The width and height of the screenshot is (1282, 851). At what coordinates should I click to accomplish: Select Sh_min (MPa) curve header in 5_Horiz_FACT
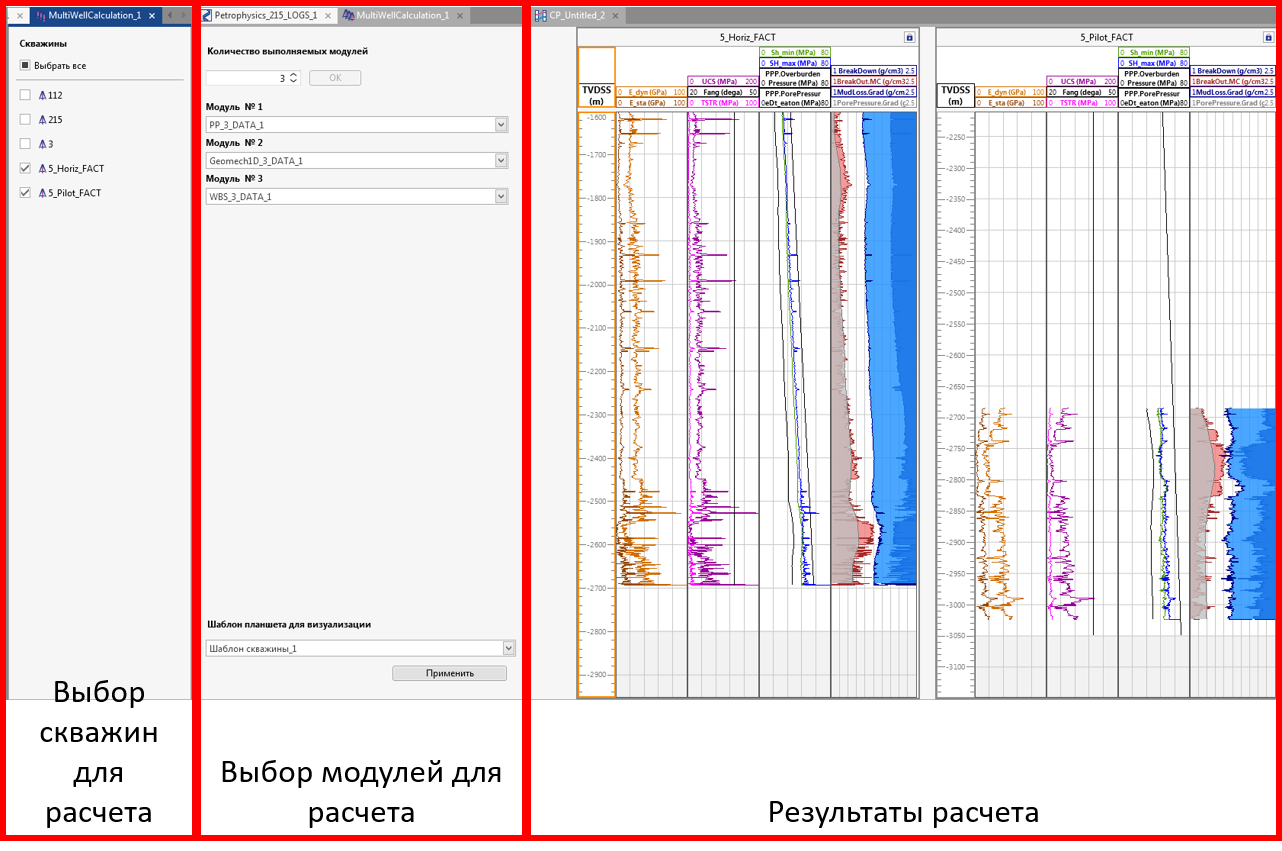(x=794, y=52)
